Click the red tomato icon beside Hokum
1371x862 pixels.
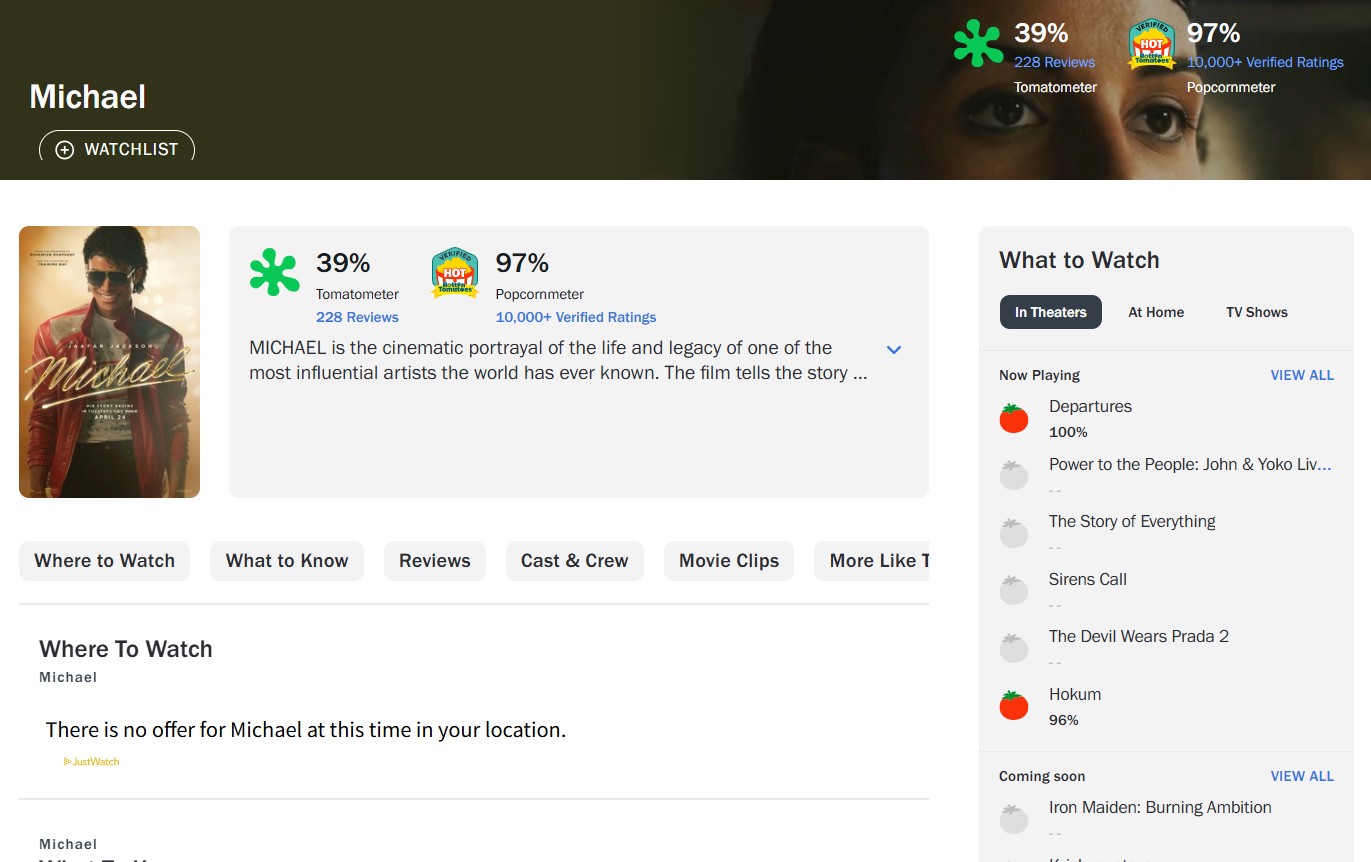(x=1014, y=705)
